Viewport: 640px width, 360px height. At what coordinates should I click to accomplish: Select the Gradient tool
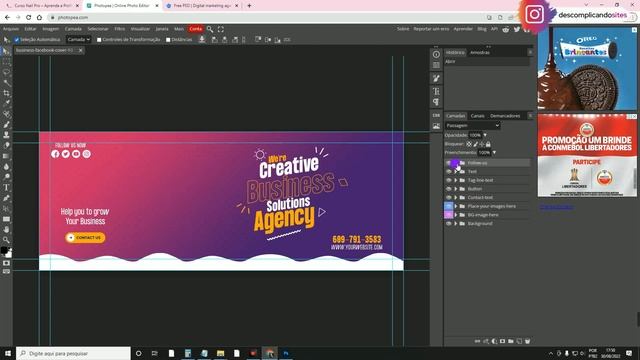tap(6, 156)
